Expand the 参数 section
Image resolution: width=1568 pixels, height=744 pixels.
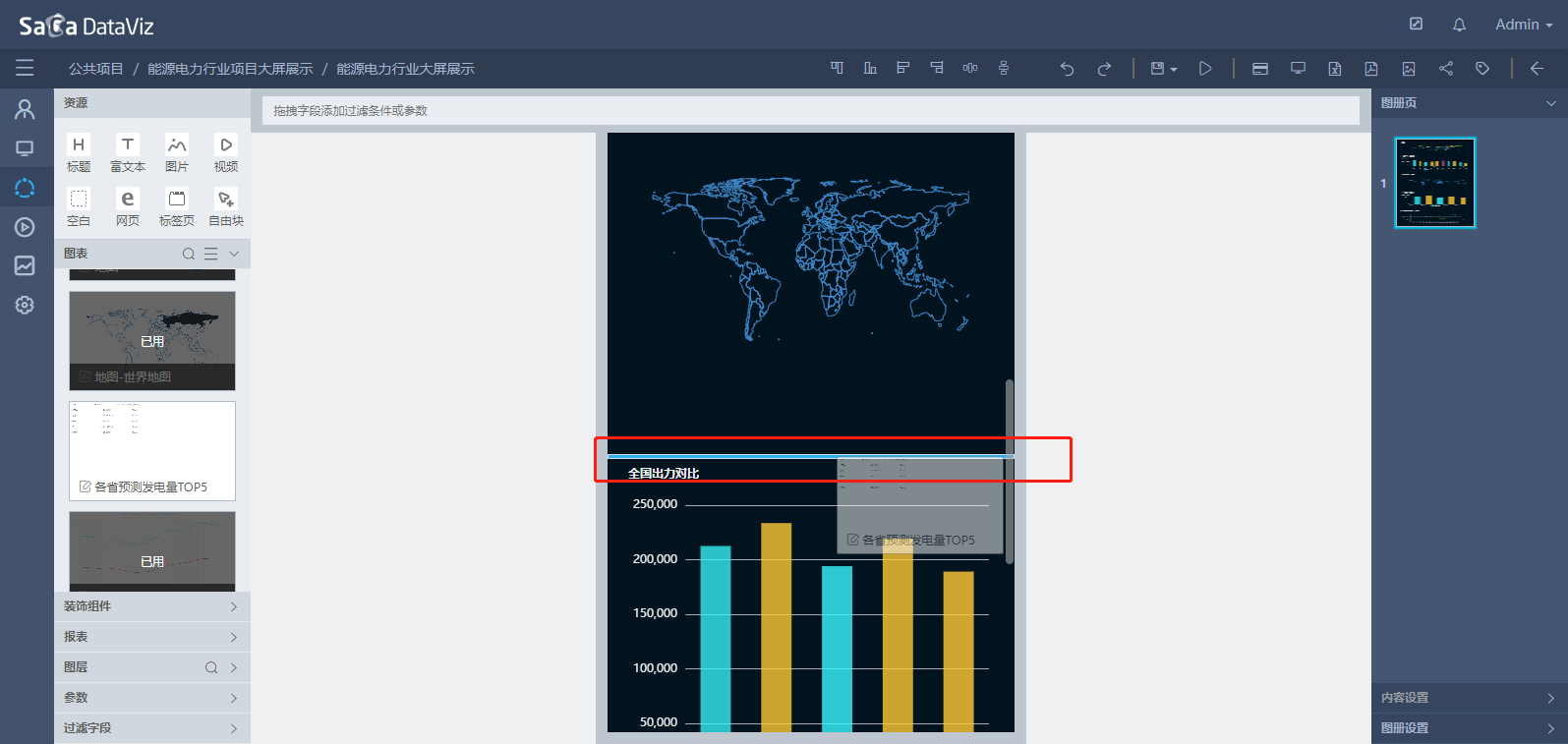click(152, 698)
